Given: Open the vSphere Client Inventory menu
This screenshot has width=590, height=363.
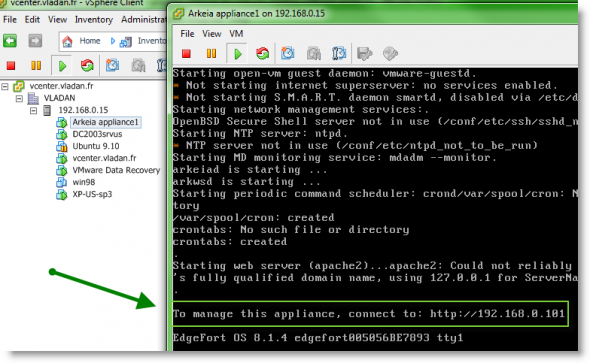Looking at the screenshot, I should [x=94, y=20].
